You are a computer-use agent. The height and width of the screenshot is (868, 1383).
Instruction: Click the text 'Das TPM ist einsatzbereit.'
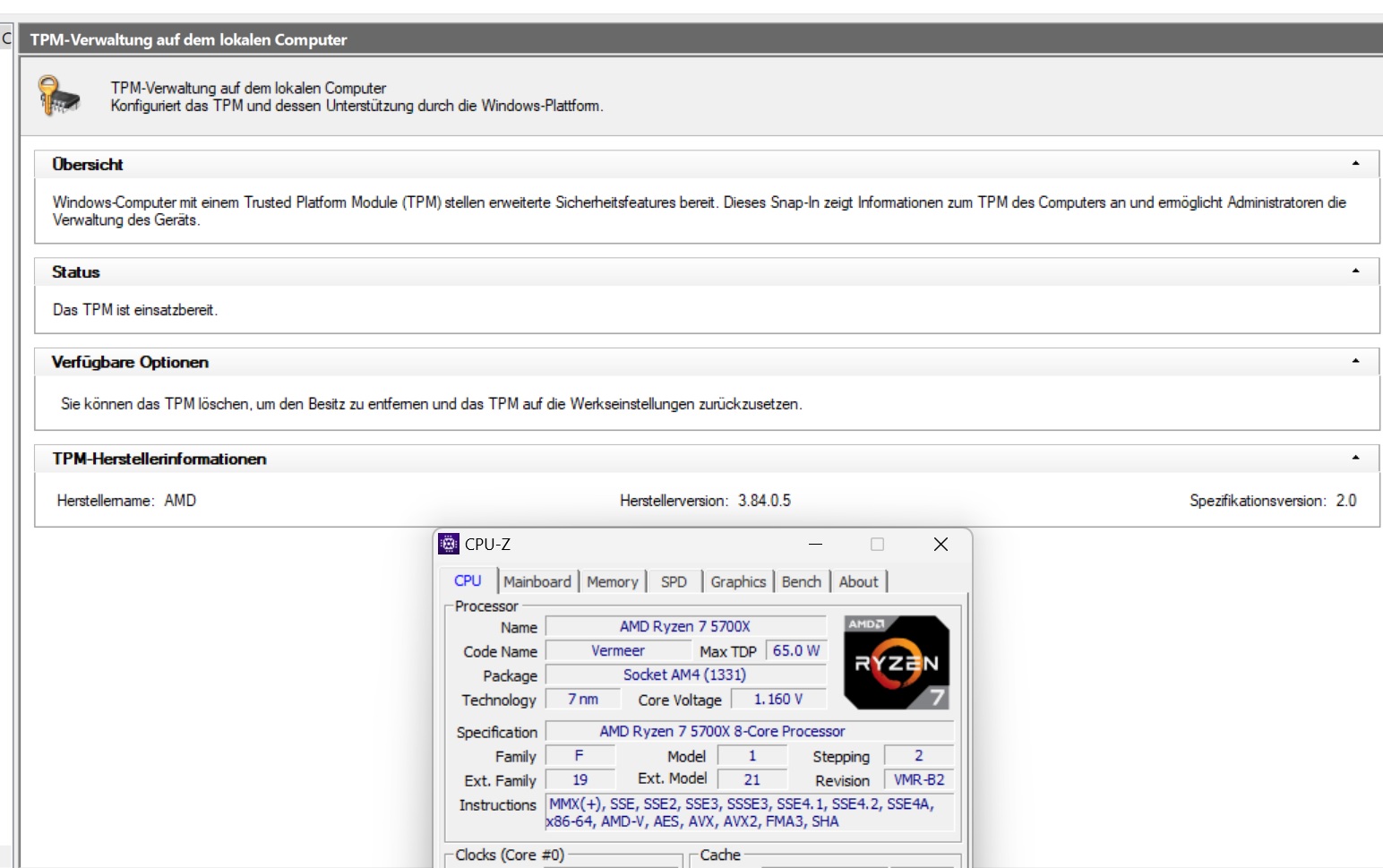[135, 310]
